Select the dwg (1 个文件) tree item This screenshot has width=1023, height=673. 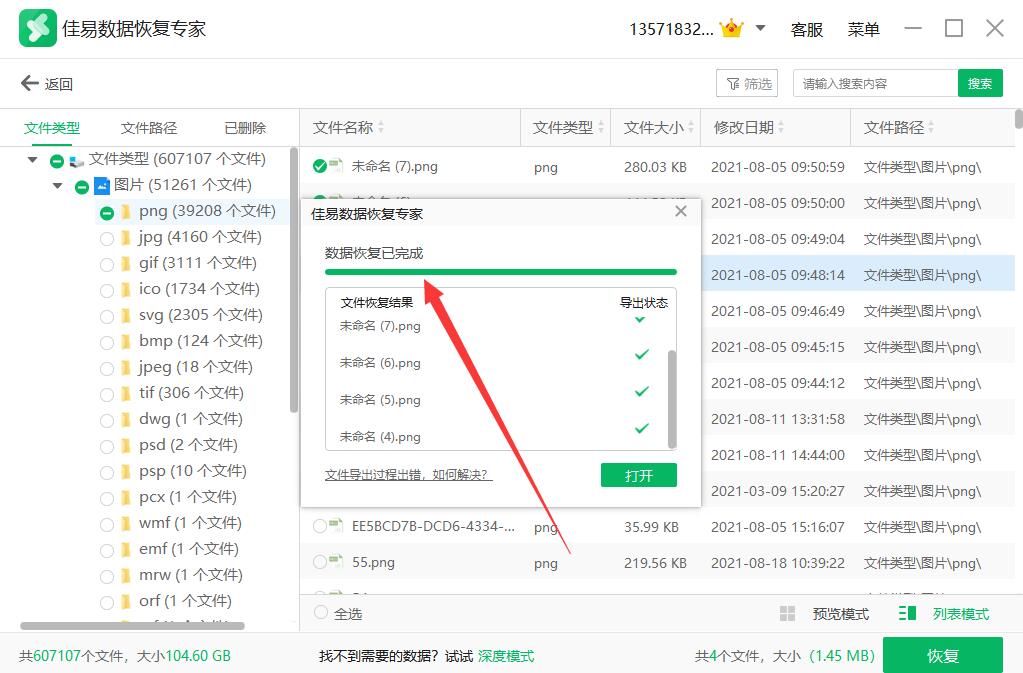(191, 419)
